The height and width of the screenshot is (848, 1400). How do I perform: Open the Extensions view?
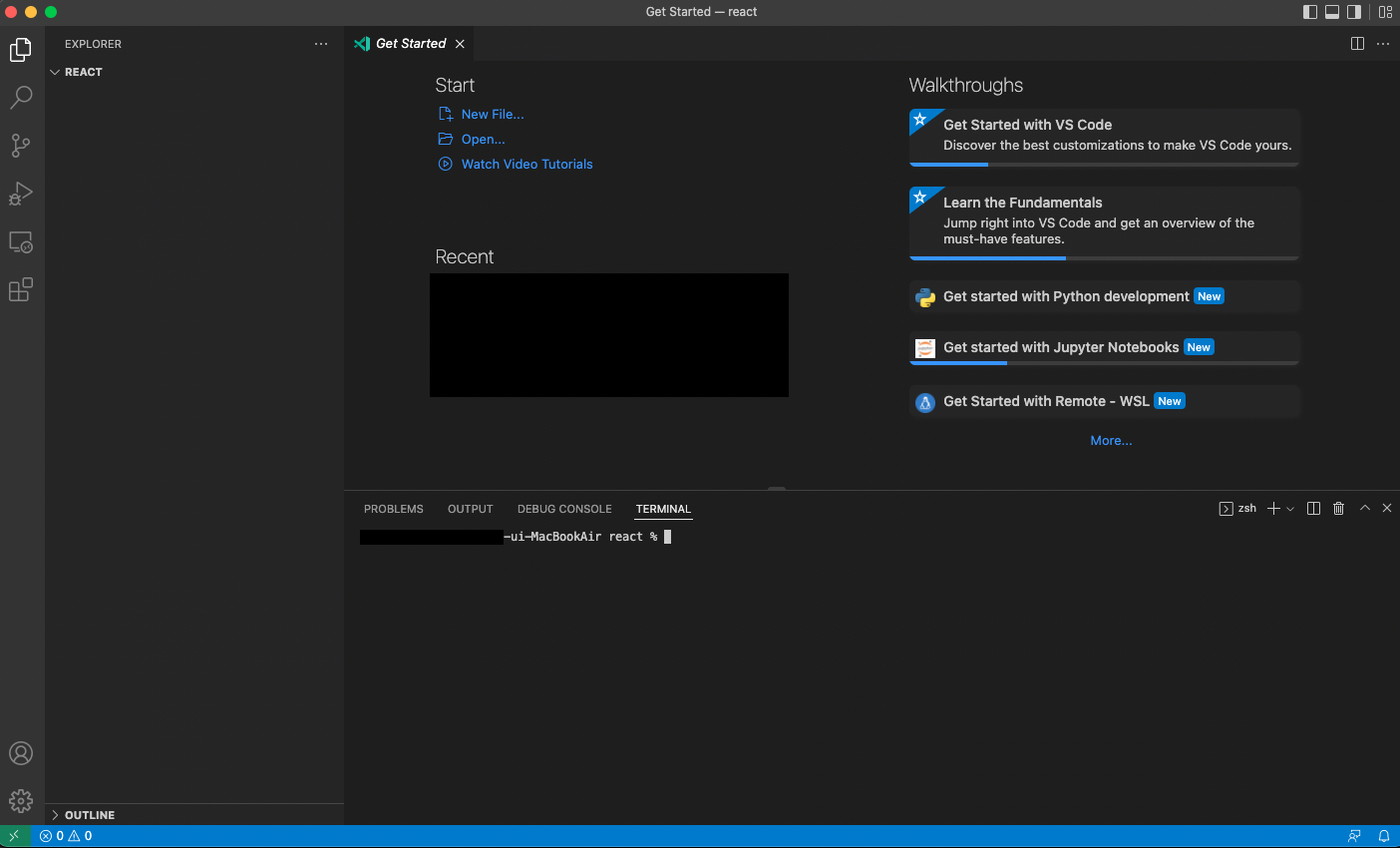21,289
